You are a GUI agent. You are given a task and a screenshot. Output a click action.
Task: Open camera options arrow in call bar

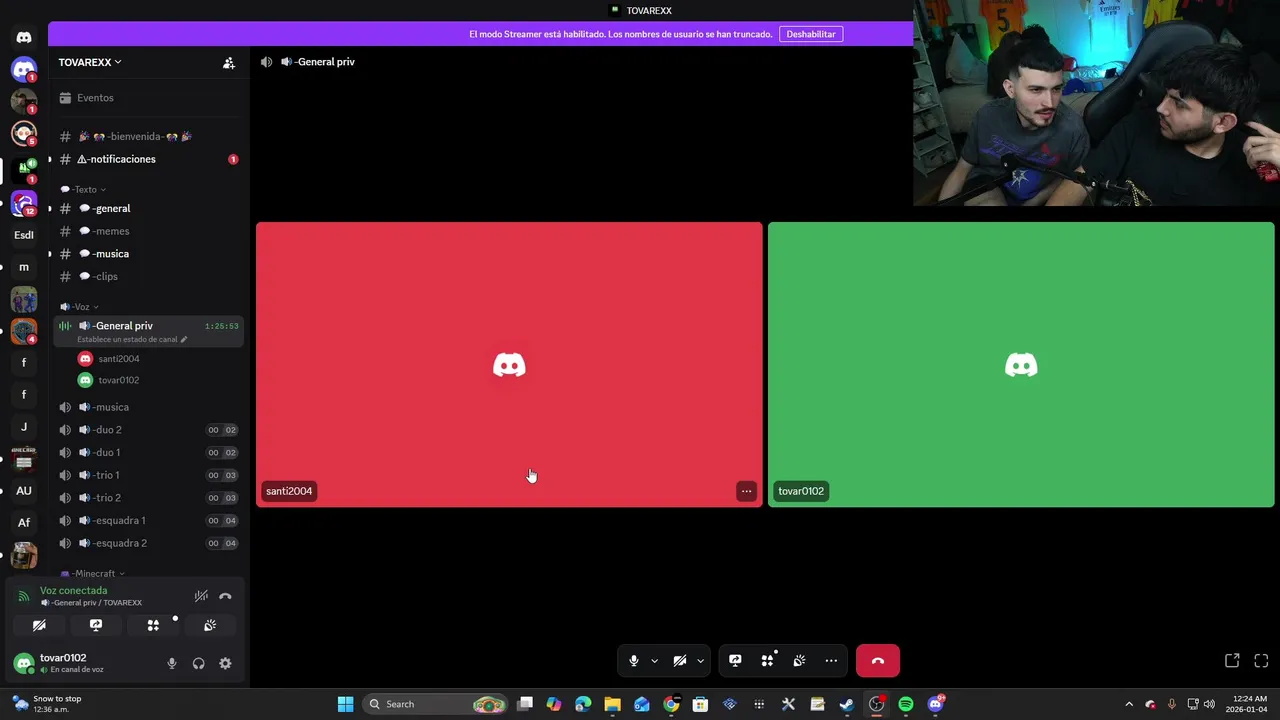point(700,661)
